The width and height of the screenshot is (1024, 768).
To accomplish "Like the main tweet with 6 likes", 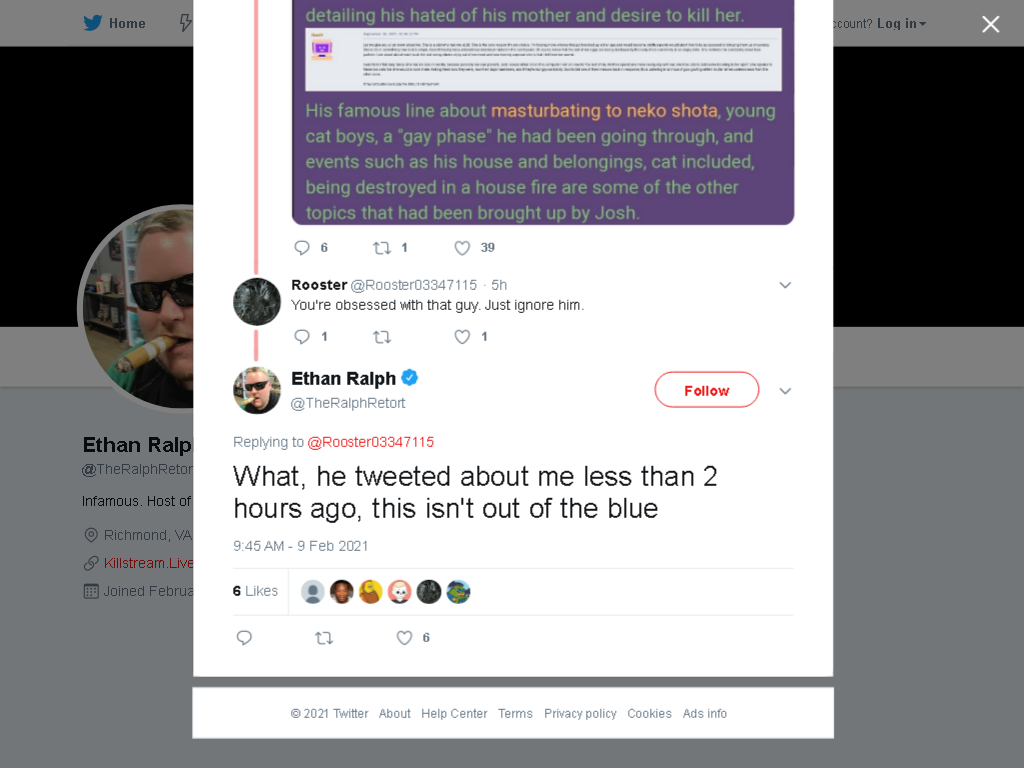I will [405, 637].
